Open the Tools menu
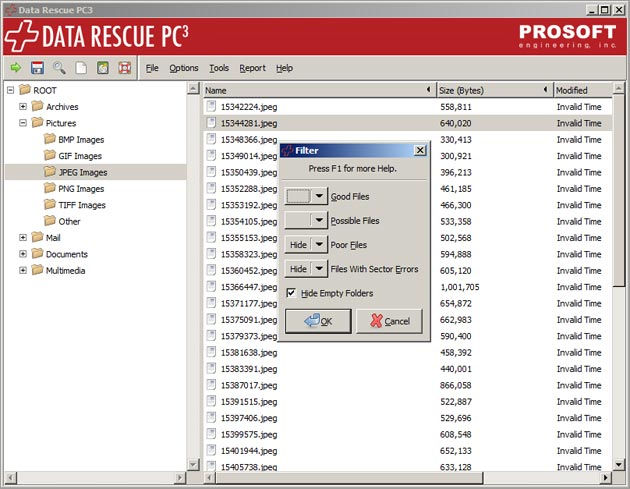Screen dimensions: 630x489 [x=219, y=68]
